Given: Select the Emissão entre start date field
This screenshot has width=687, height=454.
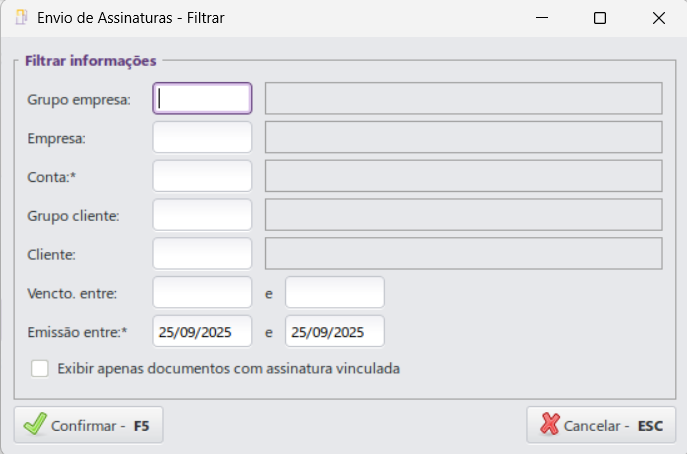Looking at the screenshot, I should [202, 331].
